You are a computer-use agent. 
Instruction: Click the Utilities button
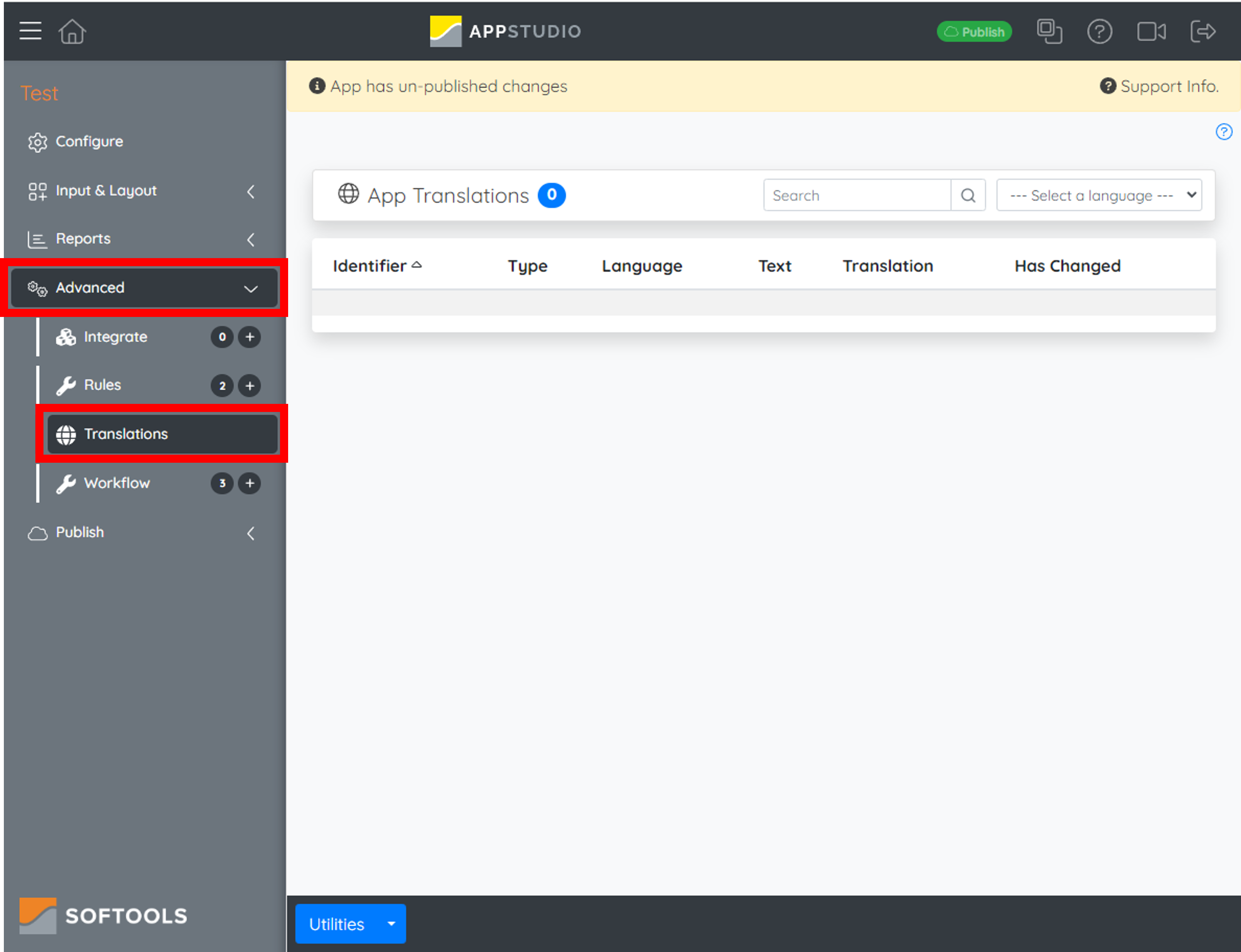[337, 924]
